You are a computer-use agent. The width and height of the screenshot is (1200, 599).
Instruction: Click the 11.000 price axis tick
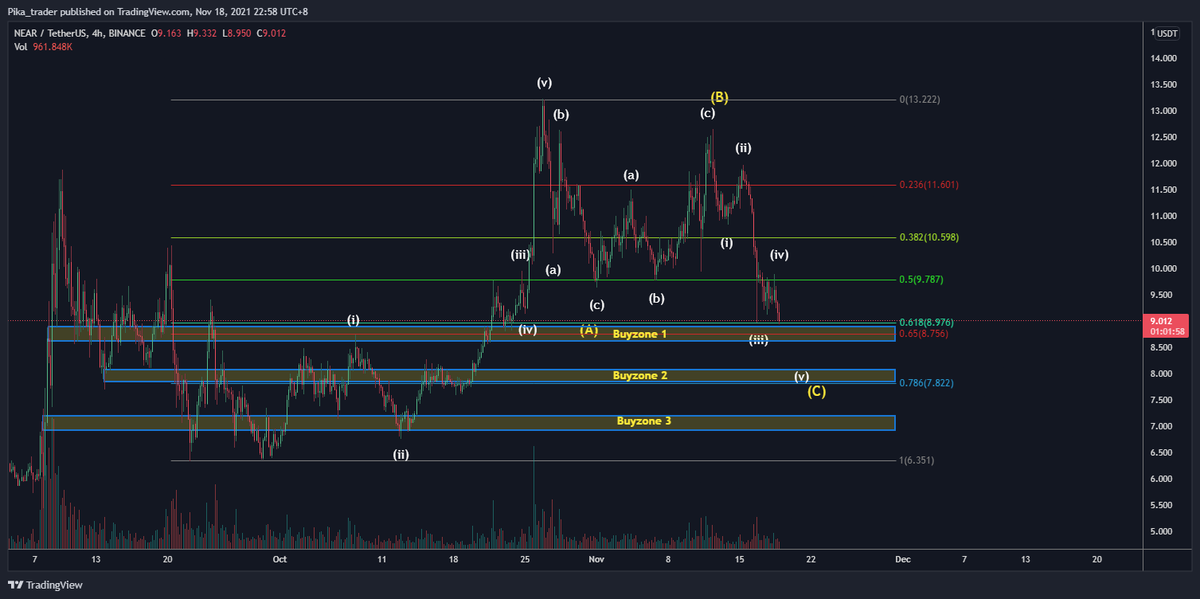point(1164,216)
